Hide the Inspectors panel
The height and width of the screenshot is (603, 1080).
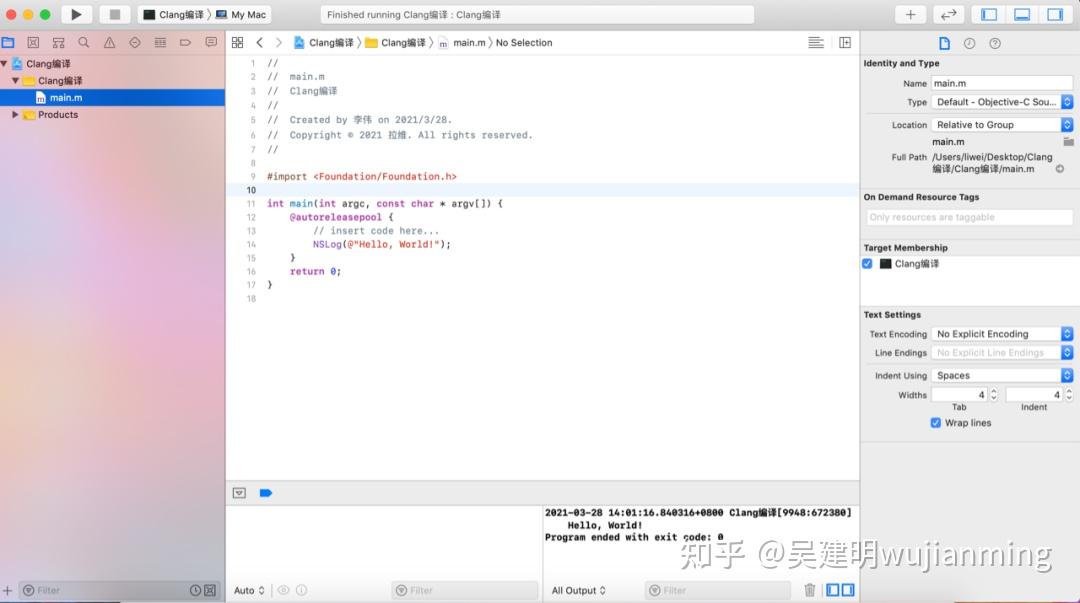[1055, 14]
